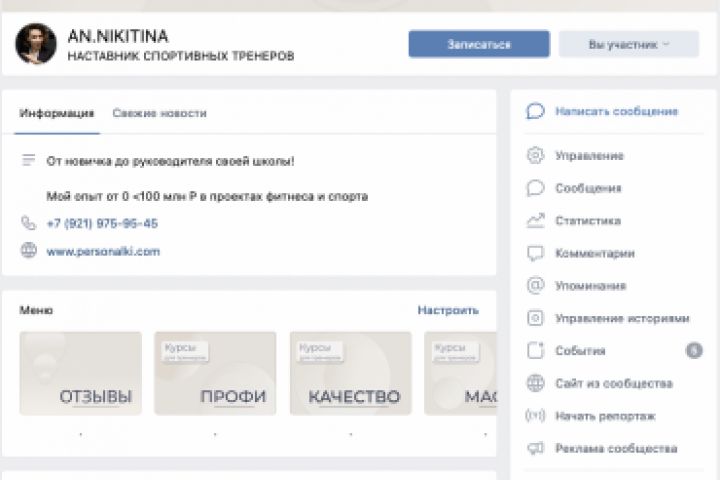Click the Записаться button
Viewport: 720px width, 480px height.
point(479,44)
